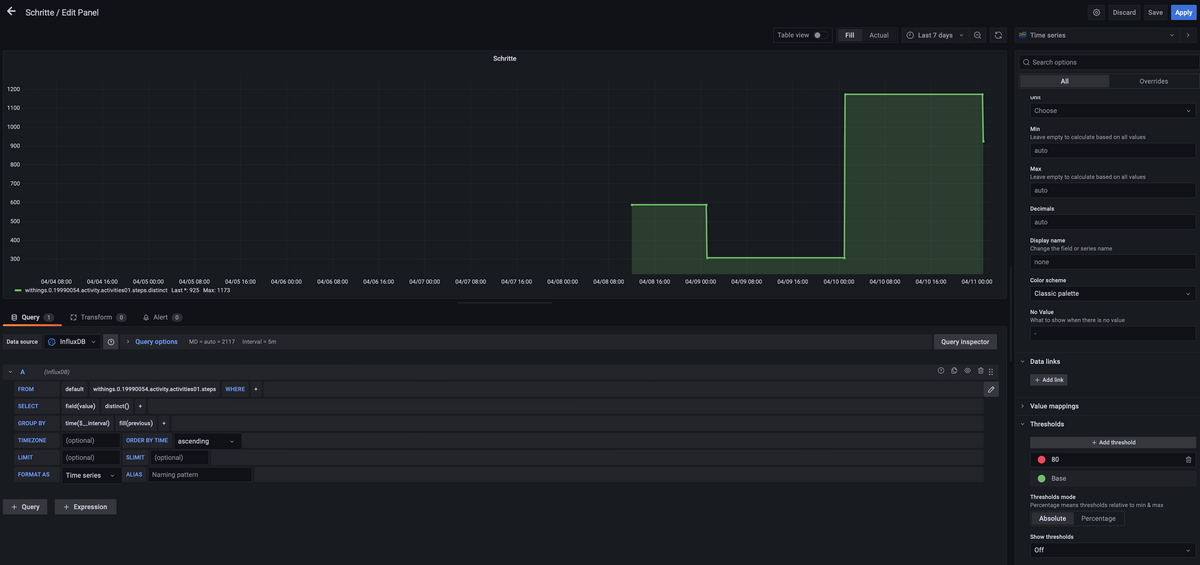Open dashboard settings gear icon
The image size is (1200, 565).
tap(1096, 12)
